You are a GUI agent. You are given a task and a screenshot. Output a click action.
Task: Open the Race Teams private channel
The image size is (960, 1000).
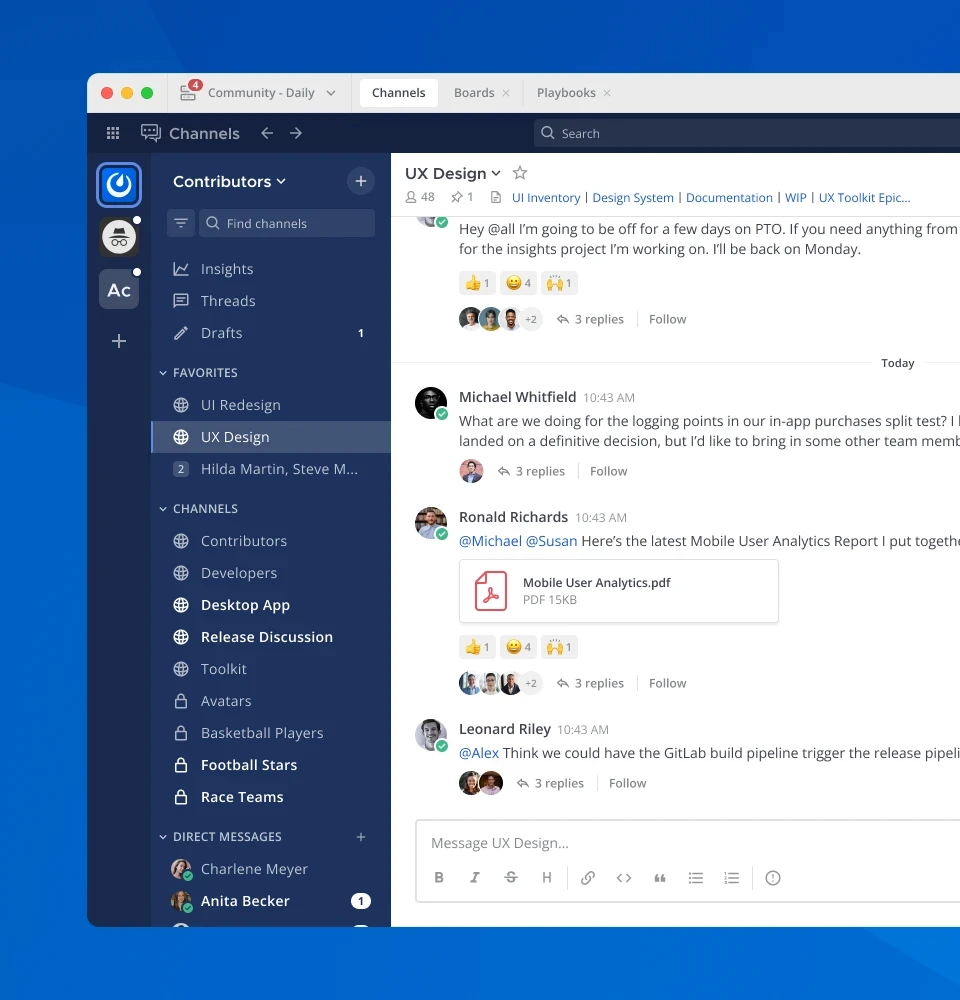(x=271, y=797)
